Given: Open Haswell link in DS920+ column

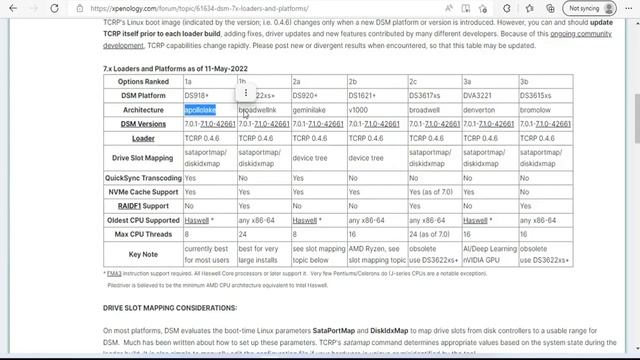Looking at the screenshot, I should (x=304, y=220).
